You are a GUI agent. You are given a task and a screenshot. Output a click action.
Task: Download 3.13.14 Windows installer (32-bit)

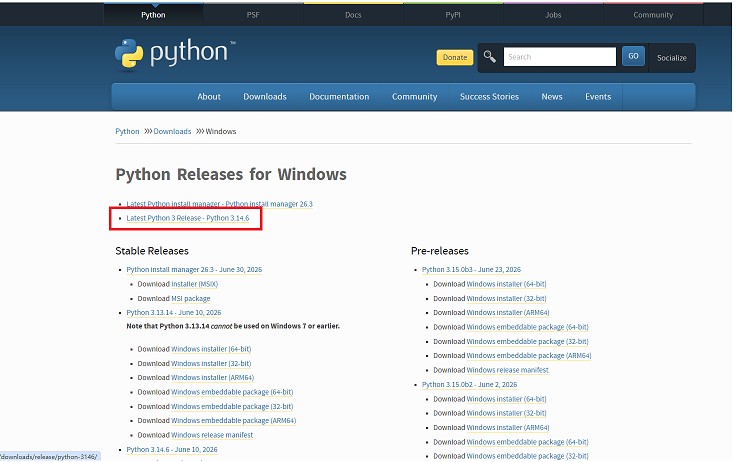click(211, 364)
